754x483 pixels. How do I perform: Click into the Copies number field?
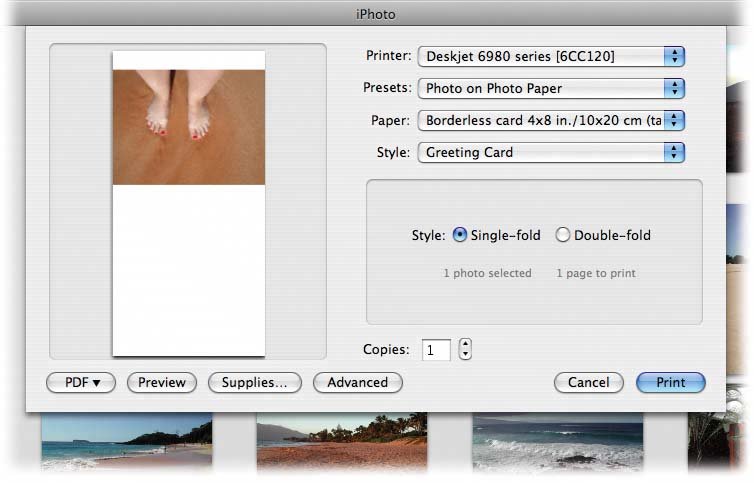click(x=436, y=350)
